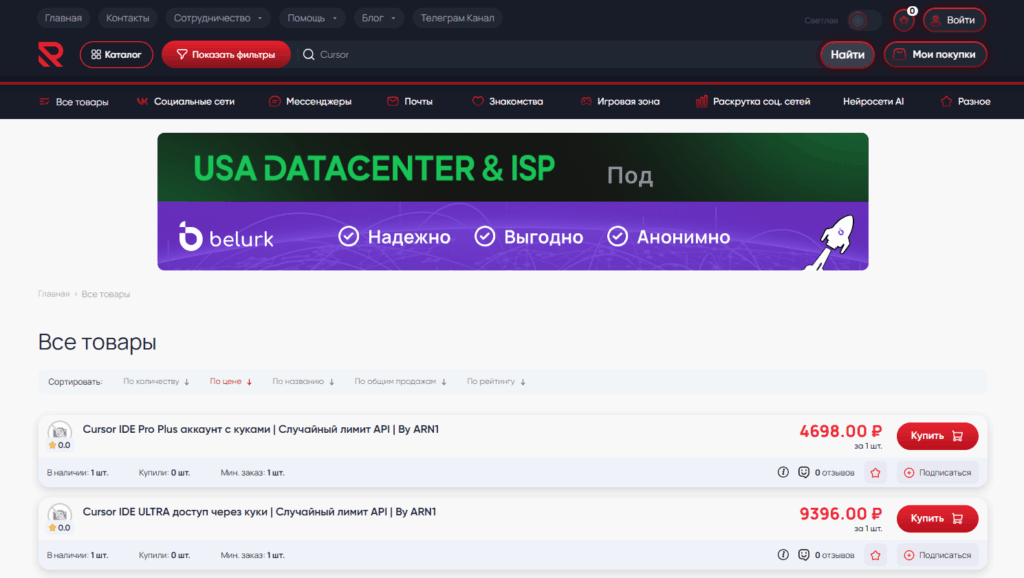
Task: Sort by По общим продажам
Action: [400, 381]
